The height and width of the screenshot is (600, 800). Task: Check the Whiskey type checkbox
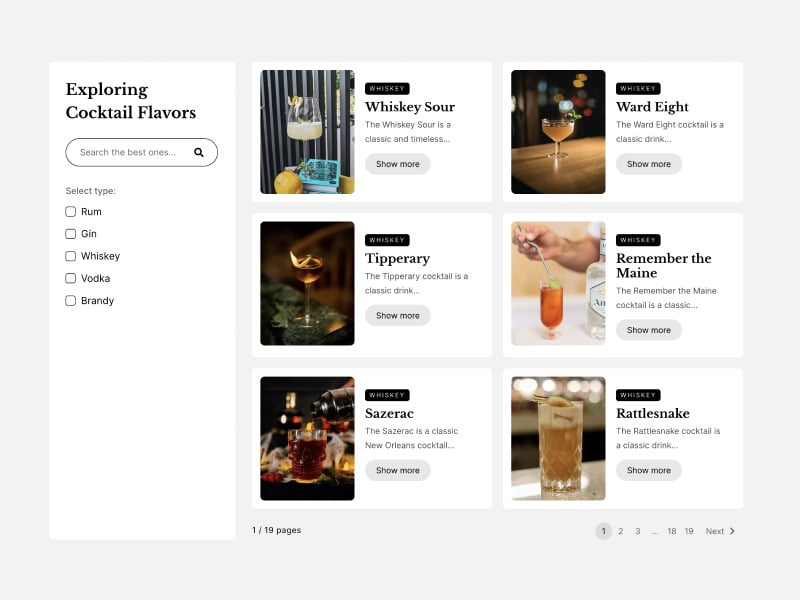(x=71, y=256)
